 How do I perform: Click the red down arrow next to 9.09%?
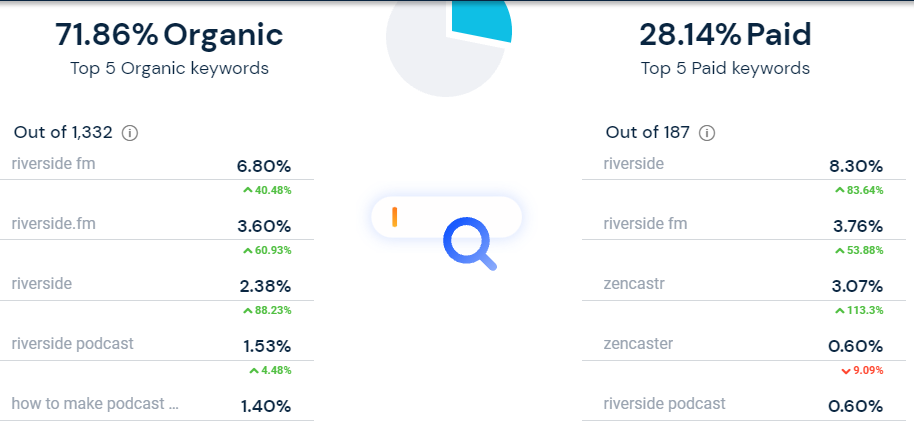click(x=846, y=371)
